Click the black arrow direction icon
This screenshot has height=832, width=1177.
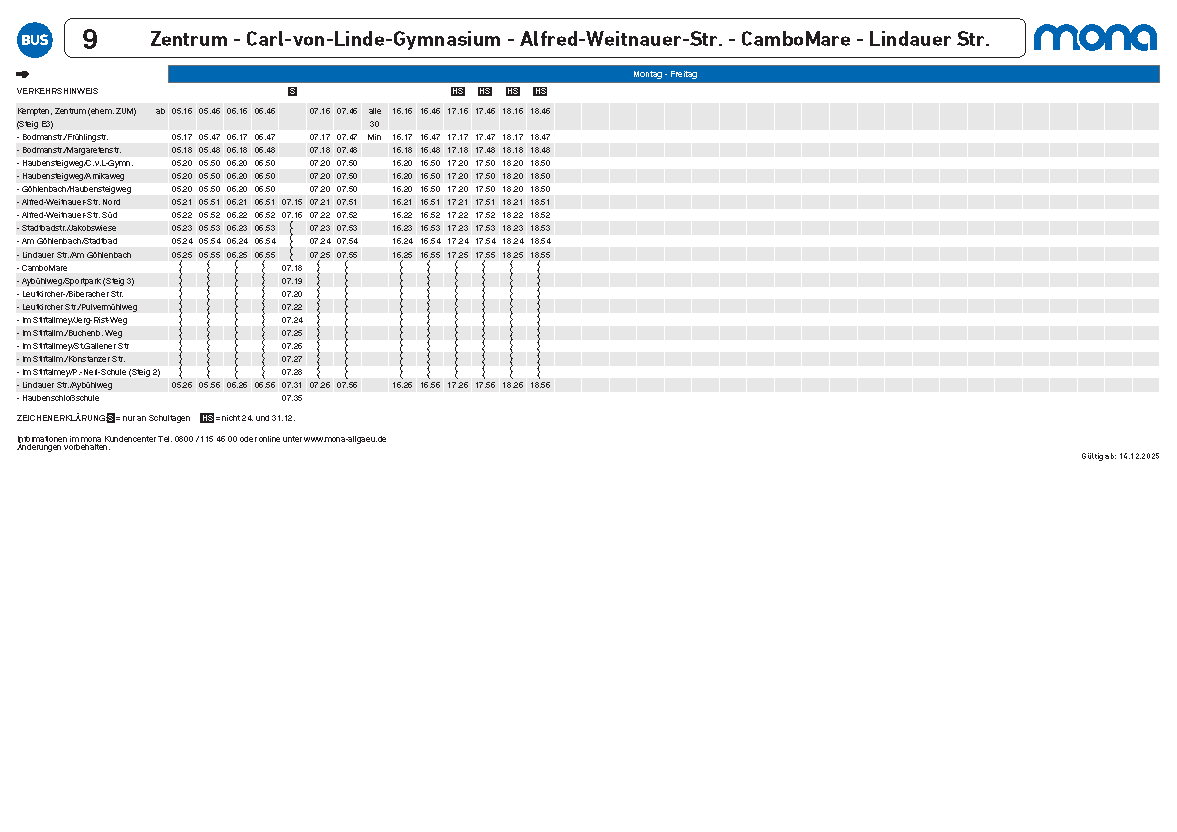coord(21,73)
